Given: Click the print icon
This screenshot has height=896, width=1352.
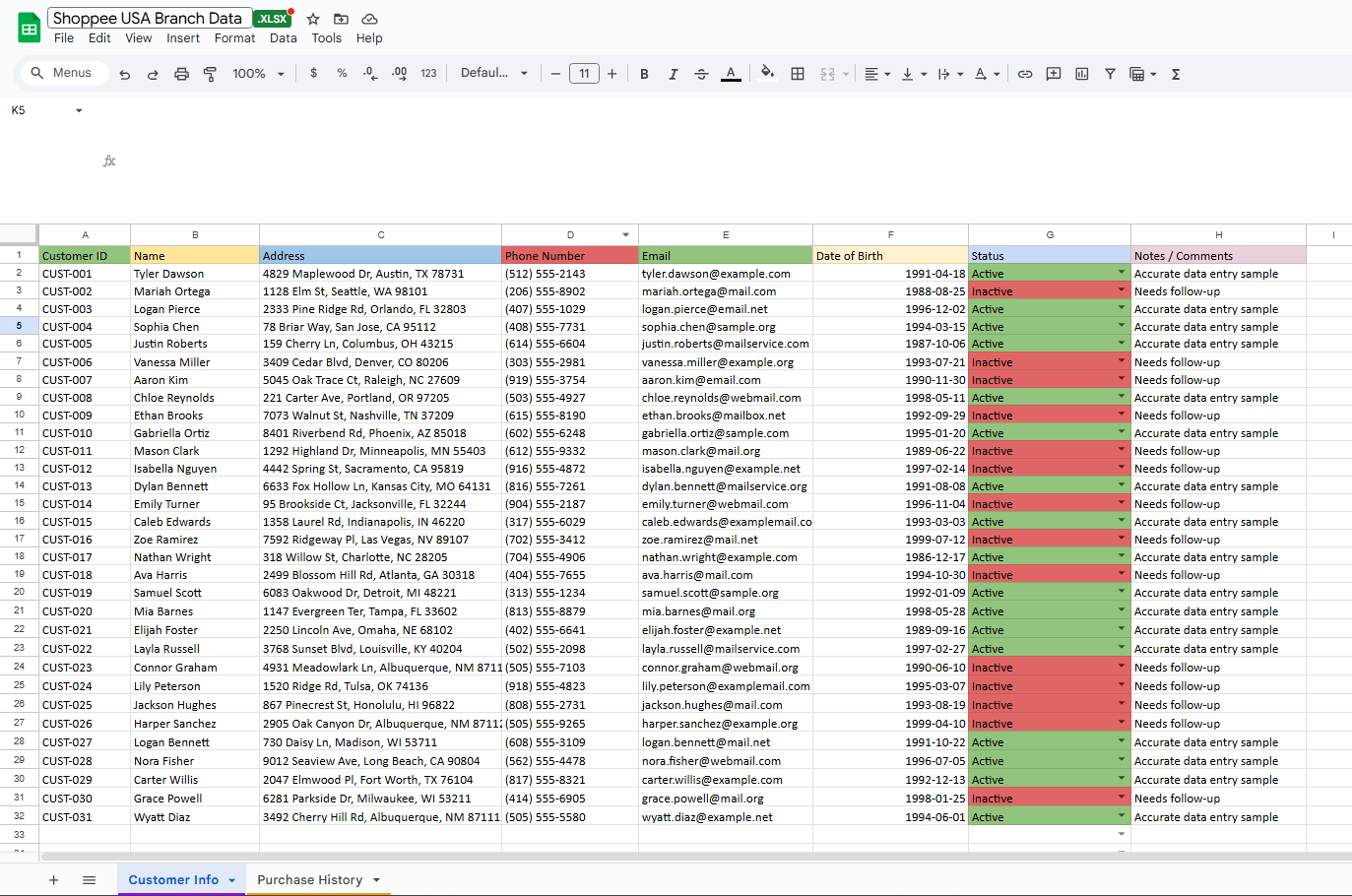Looking at the screenshot, I should click(181, 74).
